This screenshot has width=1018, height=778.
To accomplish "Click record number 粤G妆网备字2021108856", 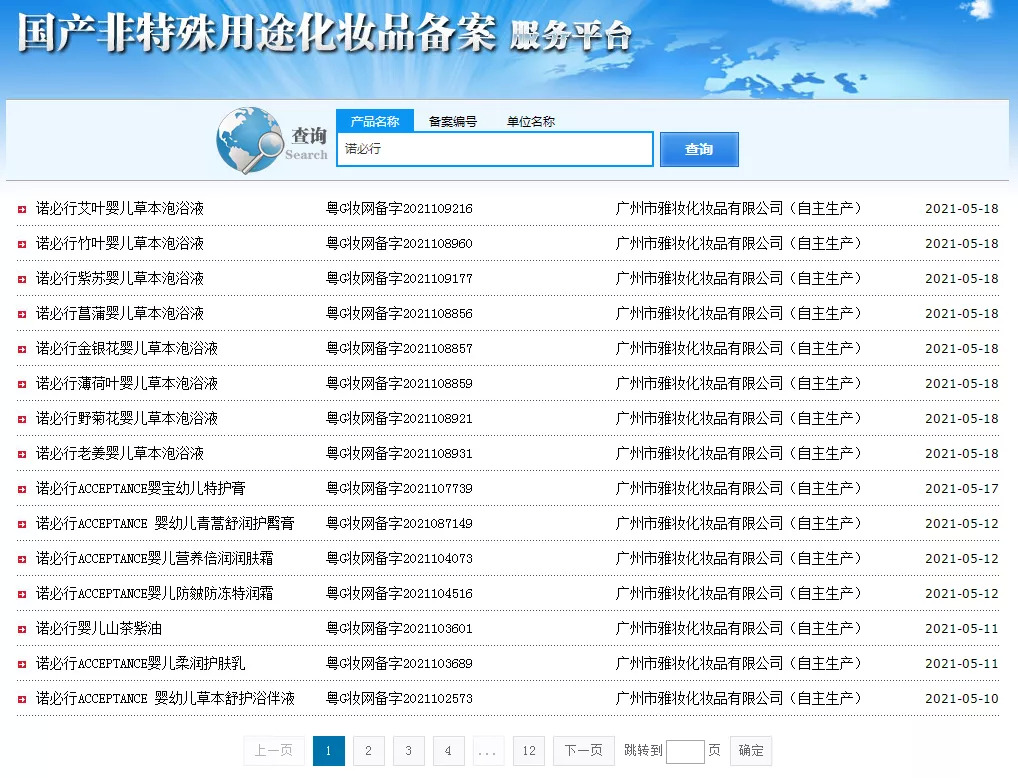I will point(399,314).
